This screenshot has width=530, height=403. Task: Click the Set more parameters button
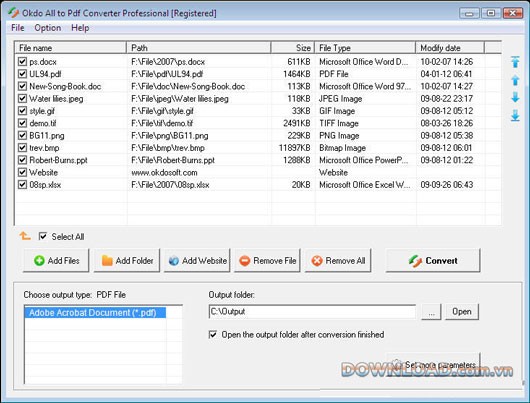coord(433,365)
